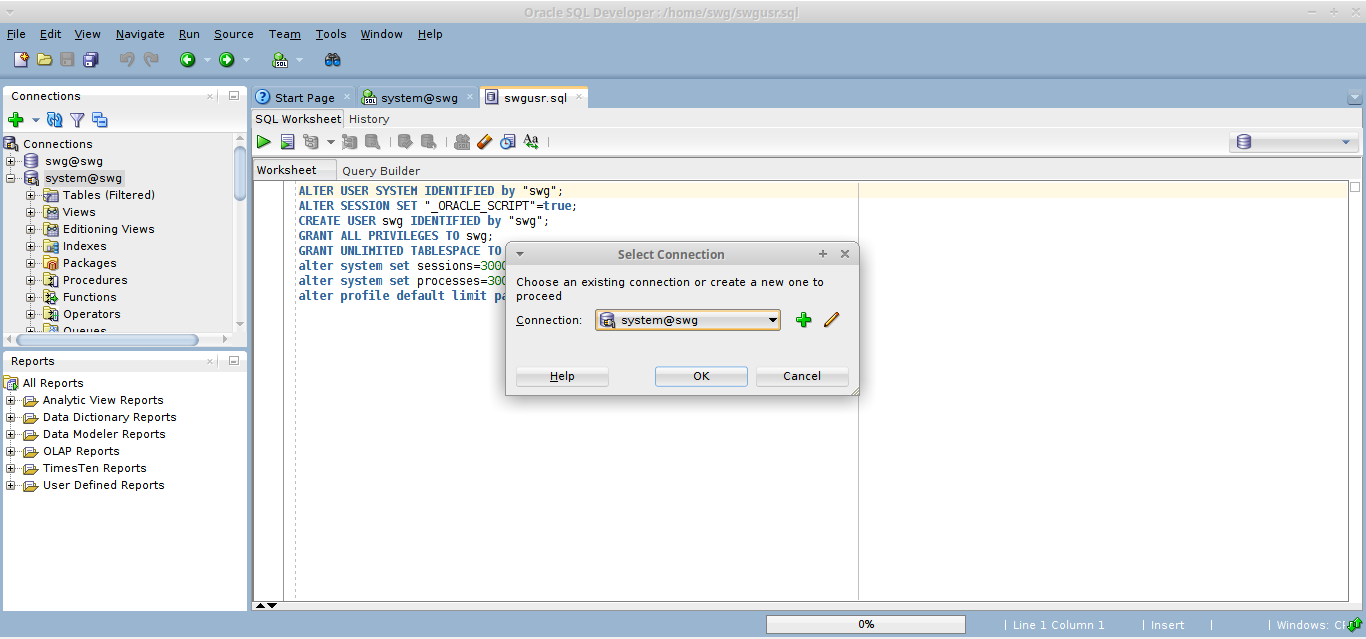1366x639 pixels.
Task: Click the Run Script icon
Action: point(287,142)
